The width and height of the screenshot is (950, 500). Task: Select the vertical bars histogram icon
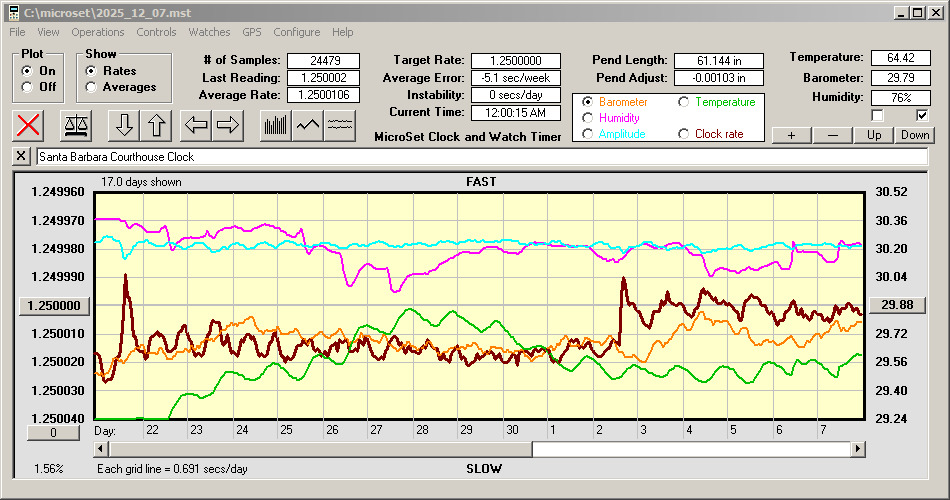pyautogui.click(x=275, y=125)
